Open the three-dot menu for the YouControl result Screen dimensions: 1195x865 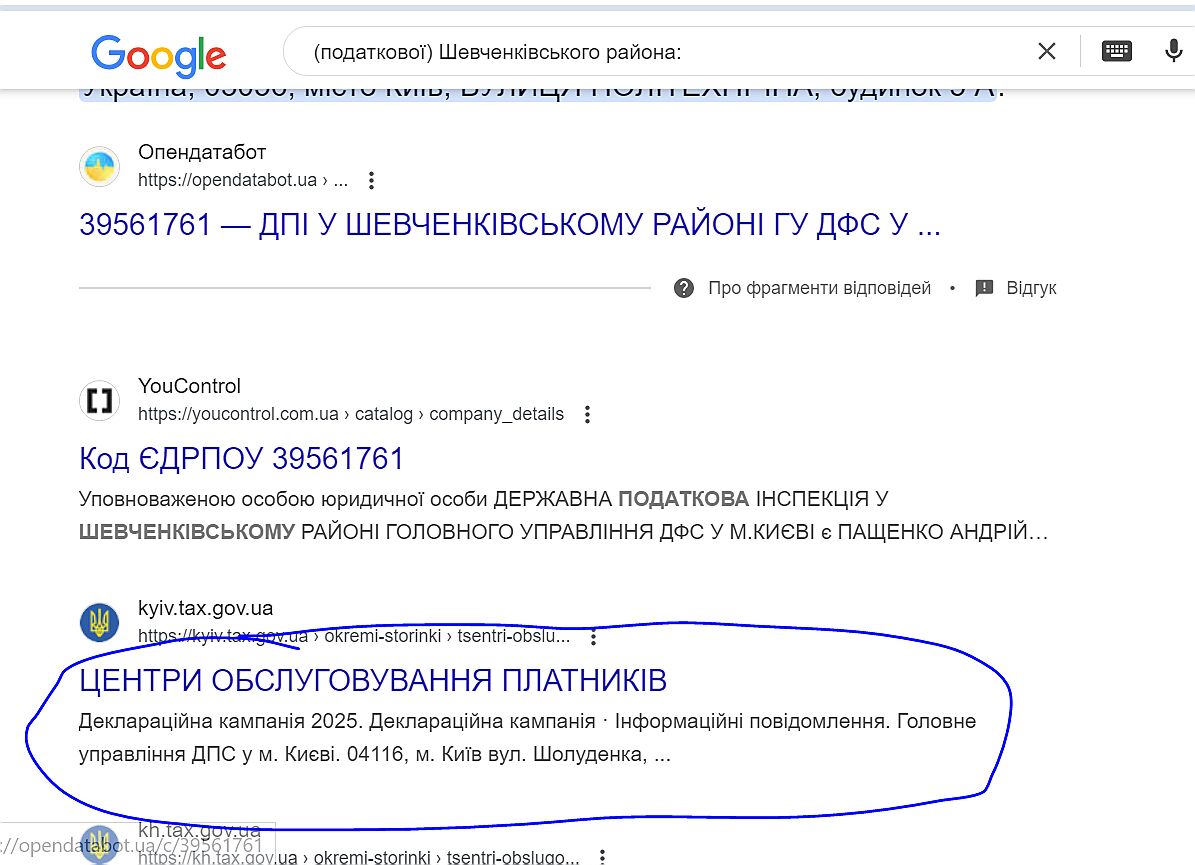[x=587, y=414]
